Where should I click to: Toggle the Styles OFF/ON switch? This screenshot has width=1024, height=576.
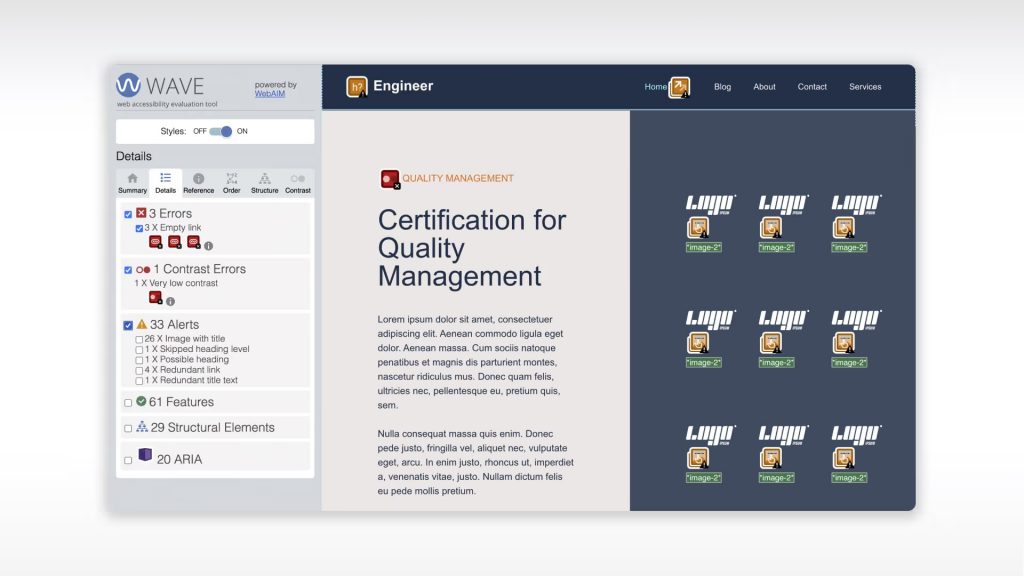click(221, 131)
